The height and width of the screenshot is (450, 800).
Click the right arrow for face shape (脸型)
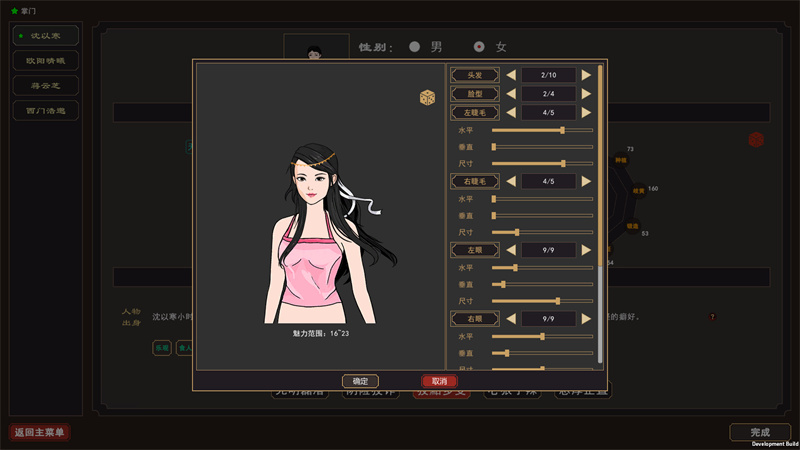point(587,94)
